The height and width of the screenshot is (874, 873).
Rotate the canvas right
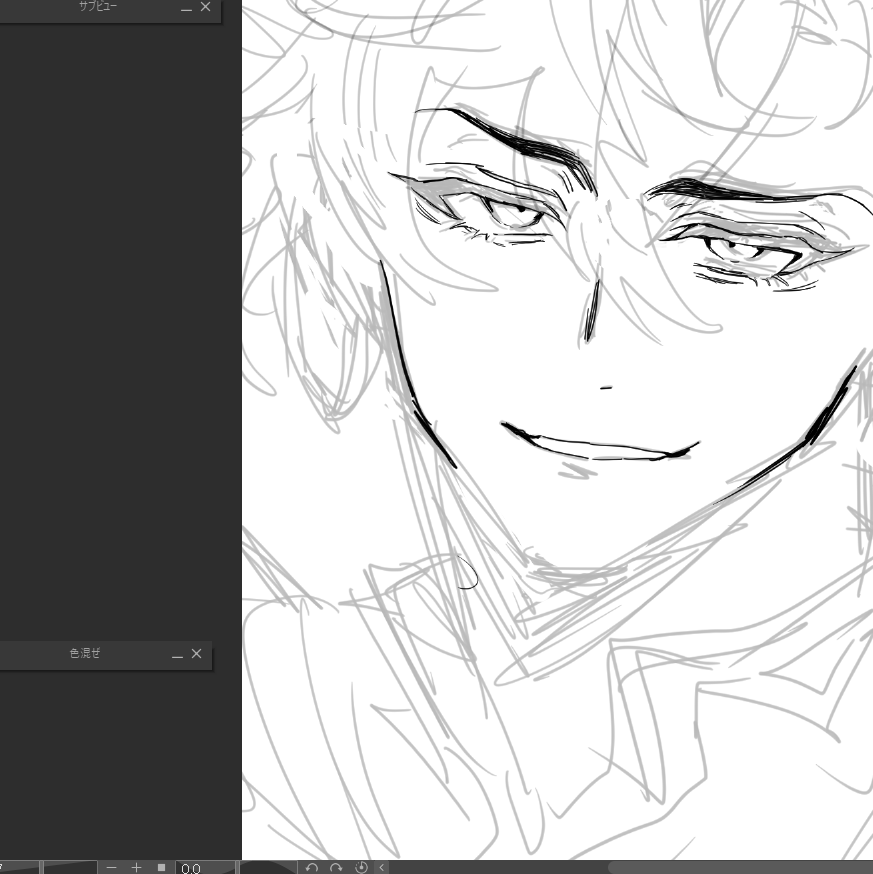(x=336, y=867)
